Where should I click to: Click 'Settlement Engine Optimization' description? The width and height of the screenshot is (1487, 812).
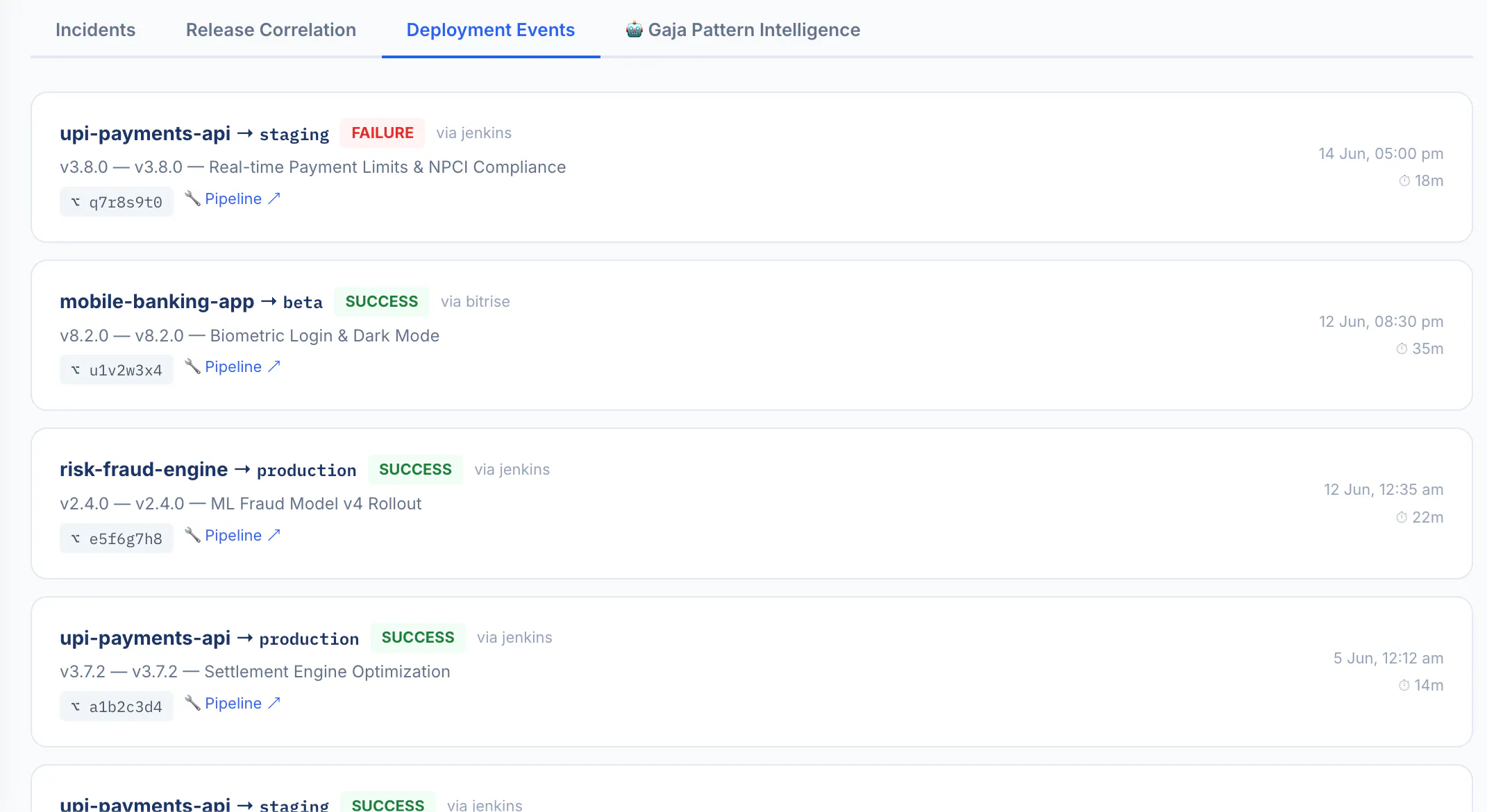point(327,672)
